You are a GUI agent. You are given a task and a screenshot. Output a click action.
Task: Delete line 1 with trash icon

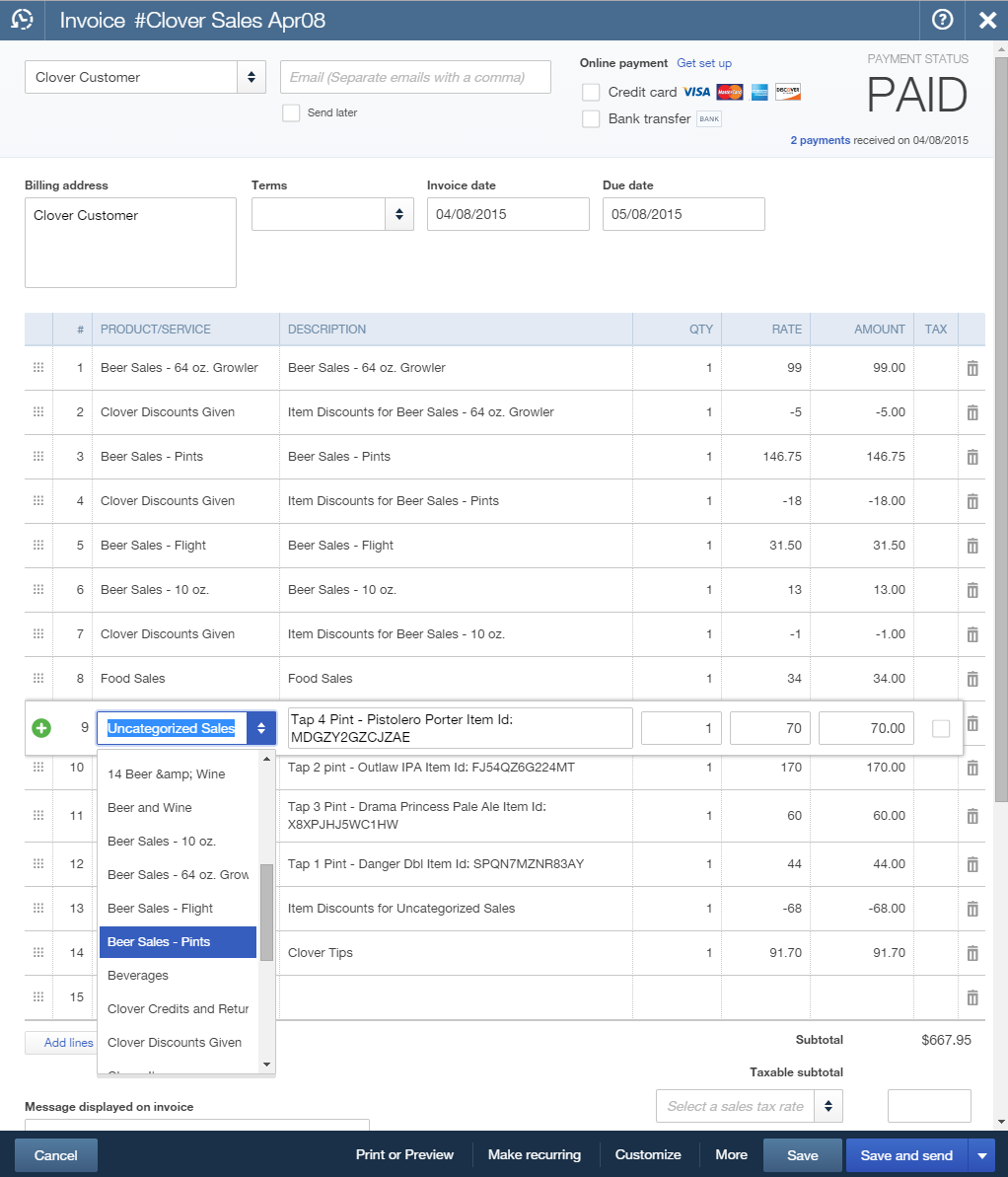pos(972,368)
